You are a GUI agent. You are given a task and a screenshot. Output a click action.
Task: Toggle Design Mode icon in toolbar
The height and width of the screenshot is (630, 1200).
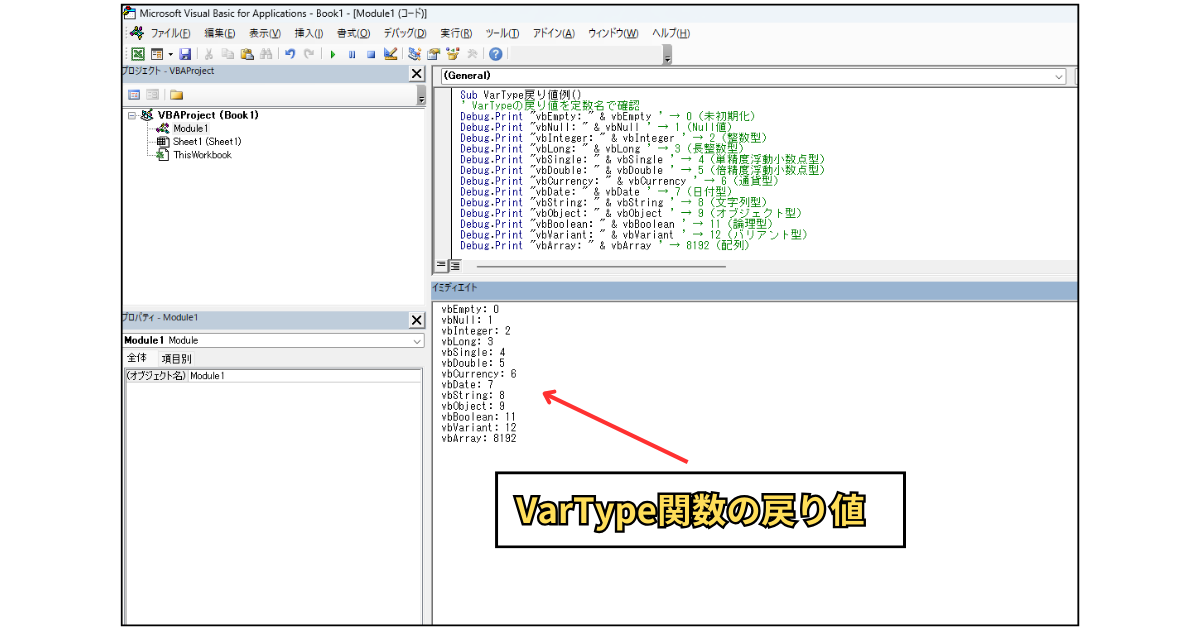click(x=390, y=54)
